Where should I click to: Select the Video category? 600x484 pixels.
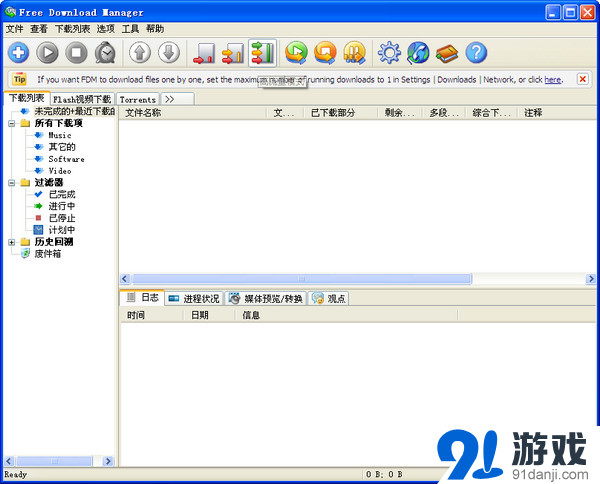tap(60, 171)
